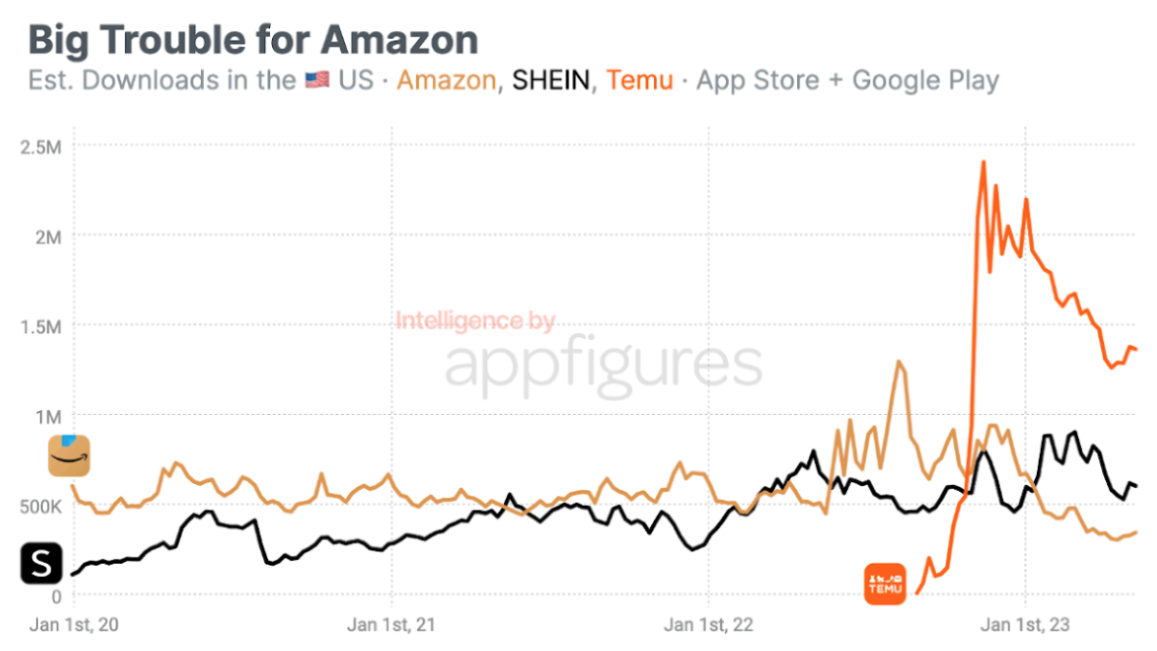Click the 1.5M y-axis label
Screen dimensions: 1157x651
pos(41,327)
